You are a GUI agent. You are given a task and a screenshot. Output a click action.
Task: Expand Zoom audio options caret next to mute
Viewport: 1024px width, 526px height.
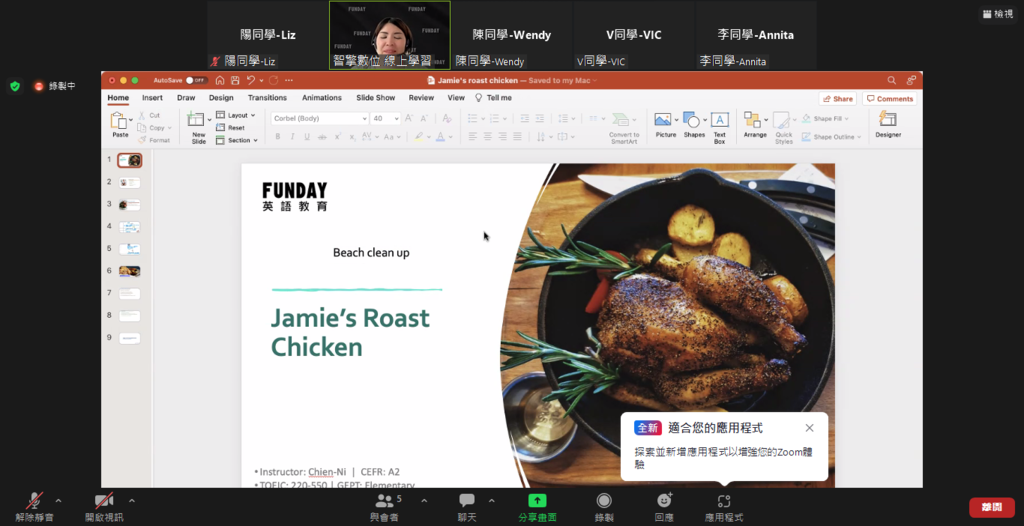(x=58, y=501)
